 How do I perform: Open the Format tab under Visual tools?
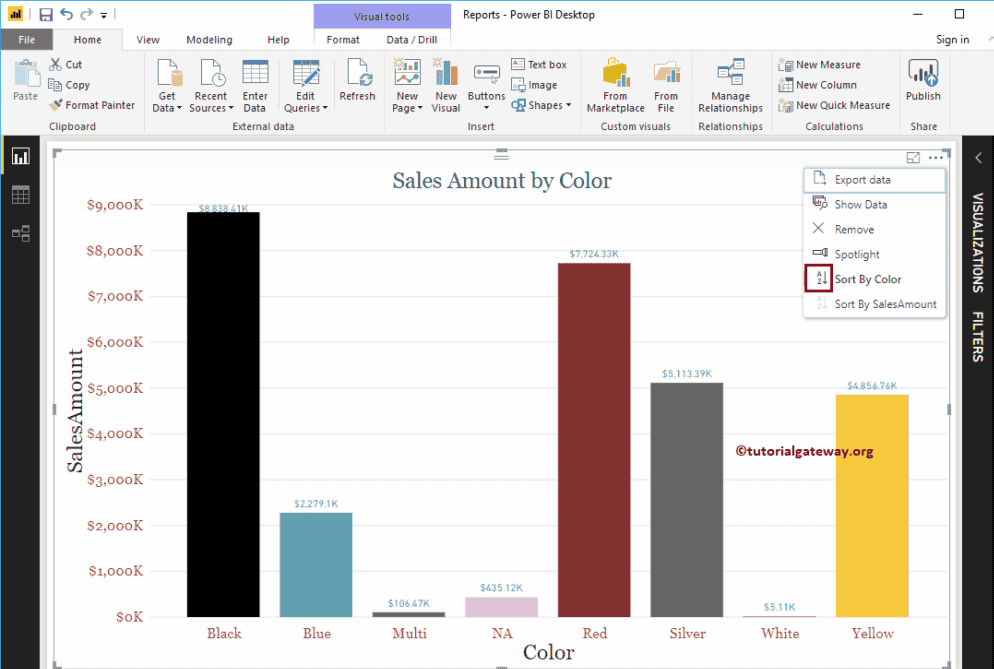point(343,39)
